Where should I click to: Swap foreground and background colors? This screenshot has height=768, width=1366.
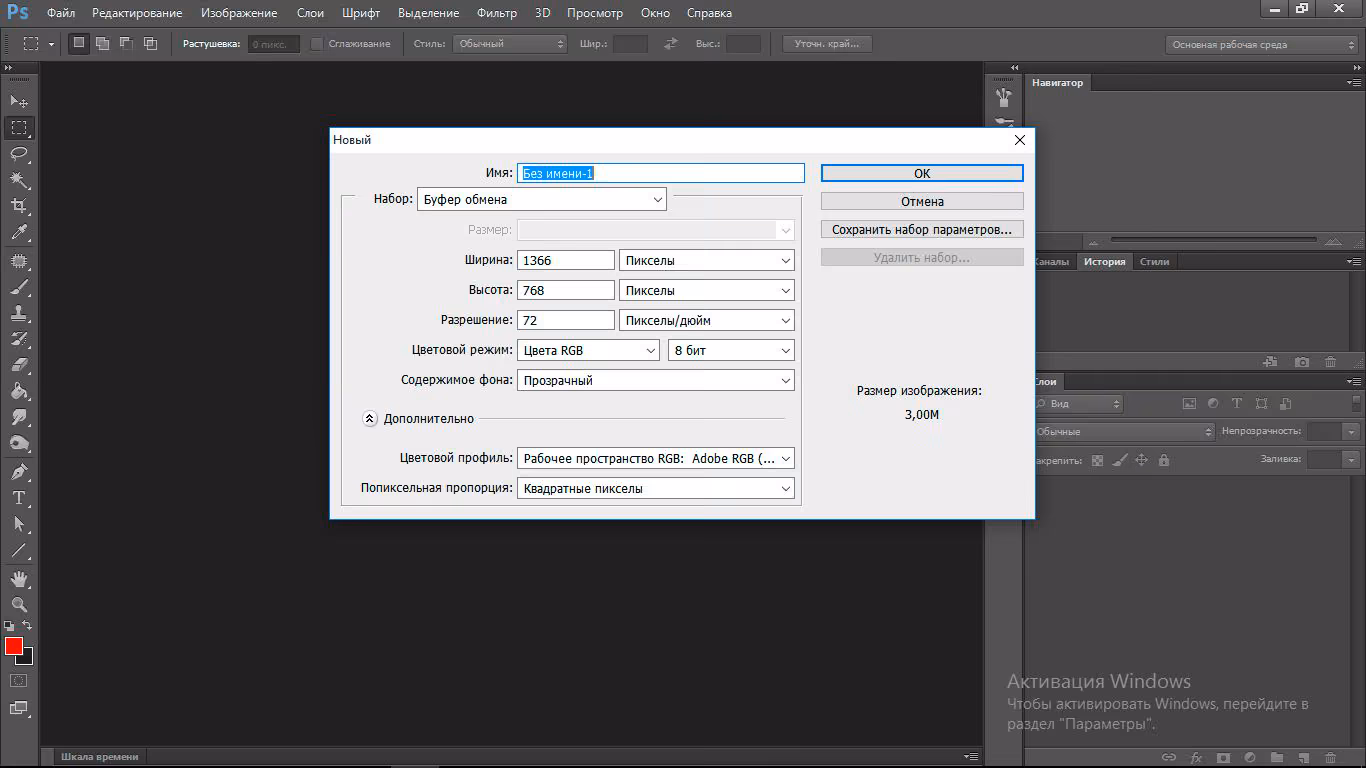tap(27, 626)
